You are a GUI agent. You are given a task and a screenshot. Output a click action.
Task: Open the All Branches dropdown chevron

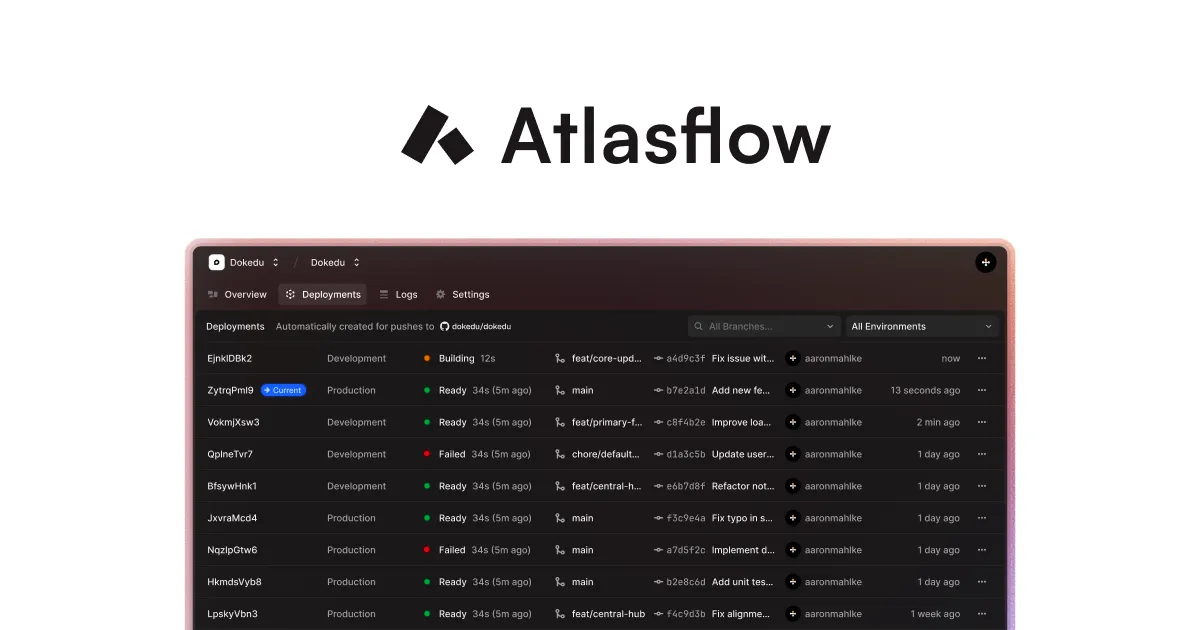pyautogui.click(x=830, y=326)
